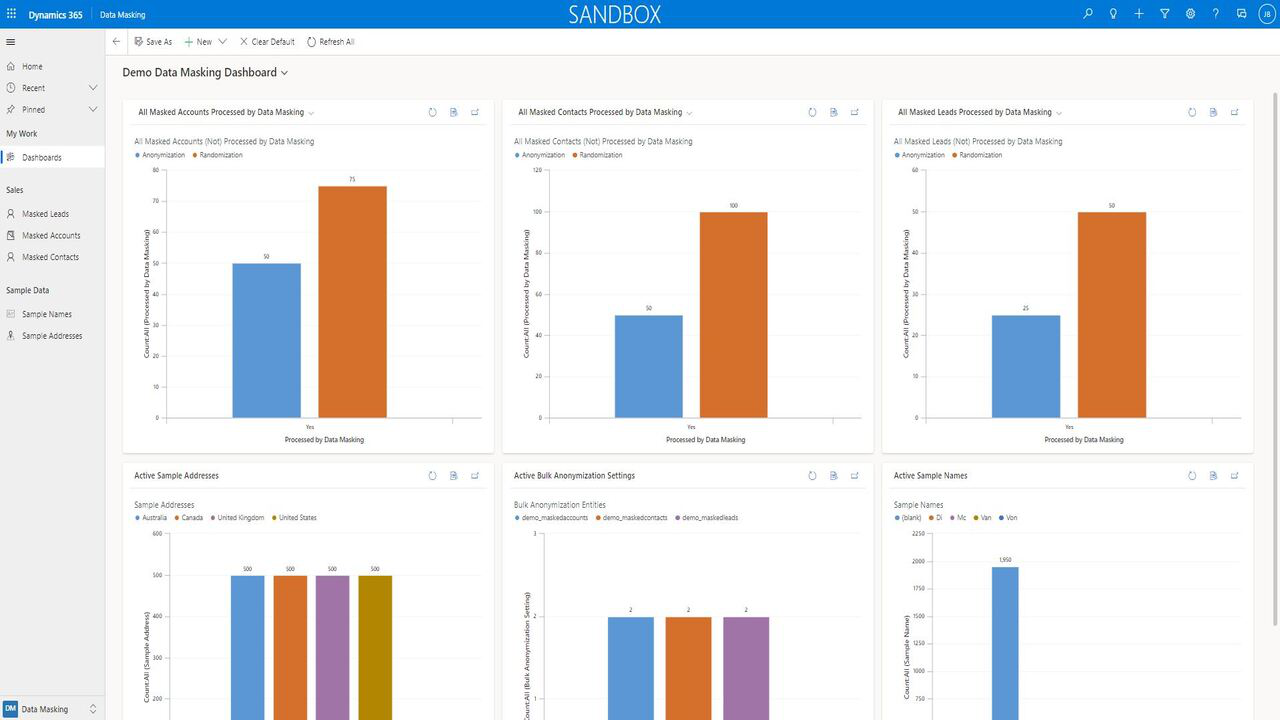Toggle United Kingdom legend in Sample Addresses
This screenshot has height=720, width=1280.
click(x=240, y=518)
